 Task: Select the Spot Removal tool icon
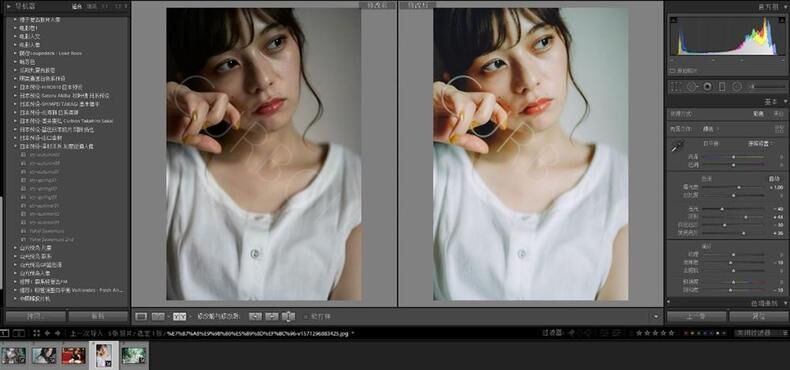click(x=692, y=87)
